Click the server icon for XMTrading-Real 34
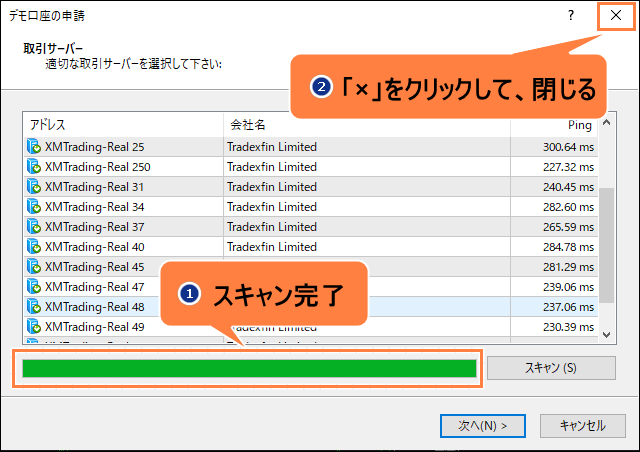The image size is (640, 452). pos(33,207)
